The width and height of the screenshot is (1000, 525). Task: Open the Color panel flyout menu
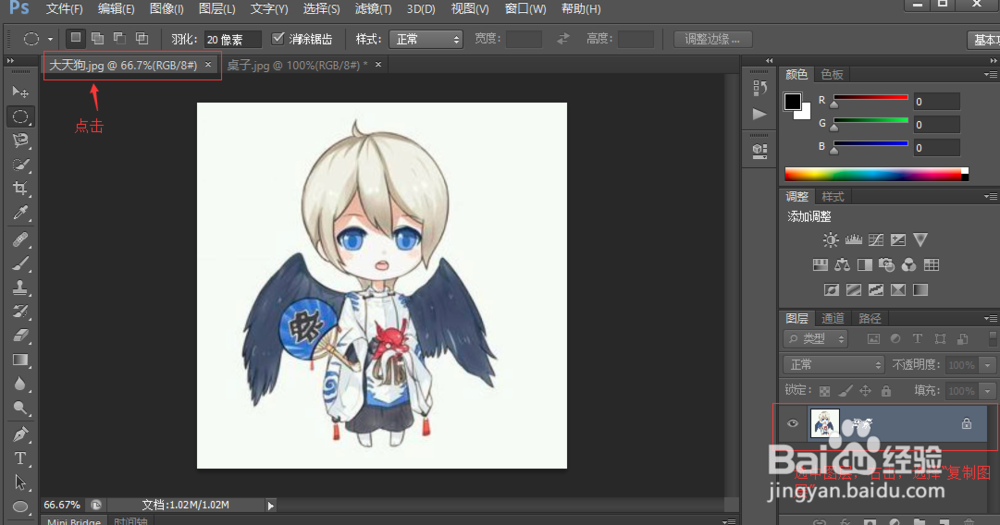pyautogui.click(x=990, y=75)
